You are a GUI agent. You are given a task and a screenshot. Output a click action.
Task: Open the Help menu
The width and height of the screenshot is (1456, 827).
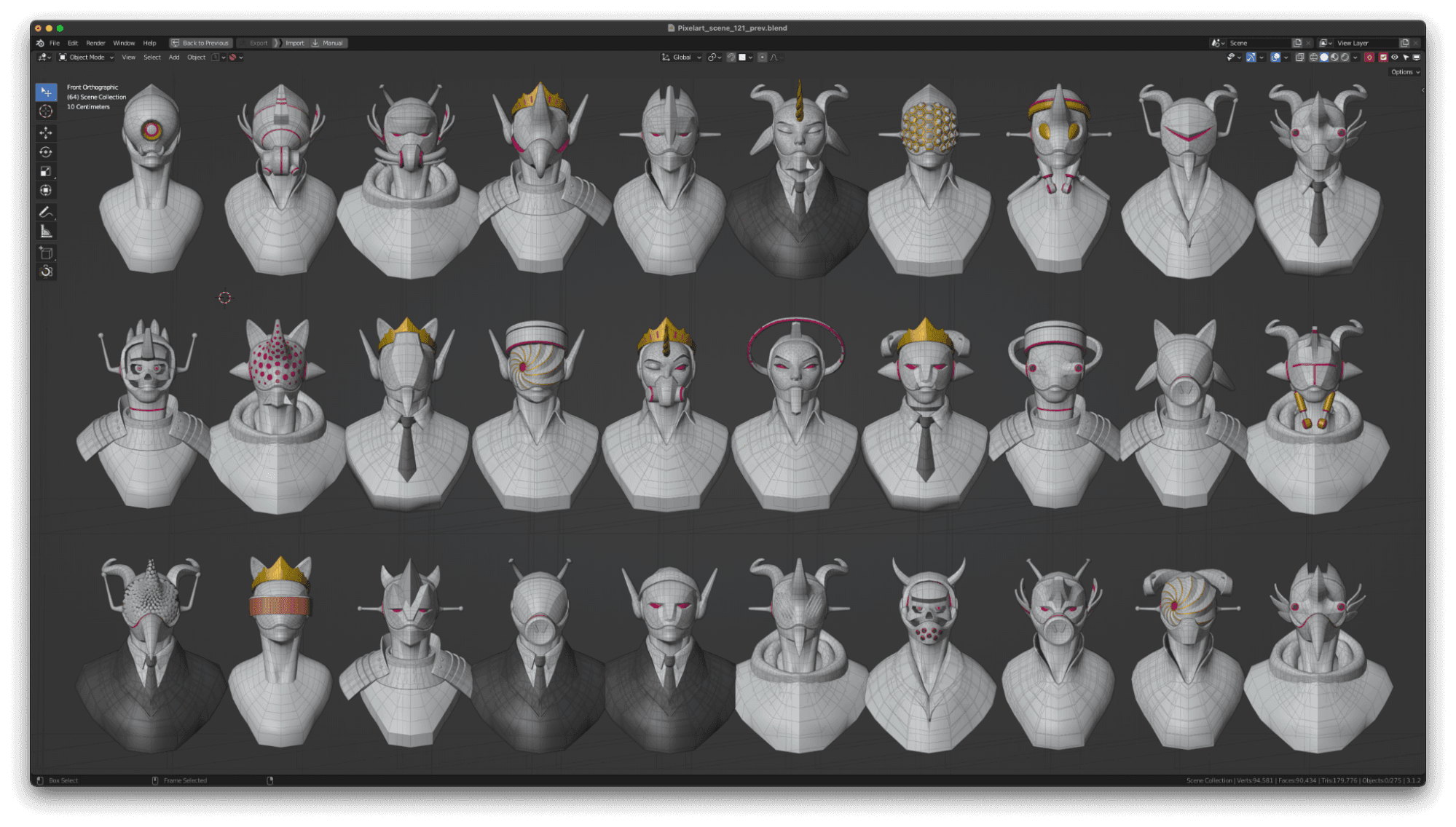(149, 43)
